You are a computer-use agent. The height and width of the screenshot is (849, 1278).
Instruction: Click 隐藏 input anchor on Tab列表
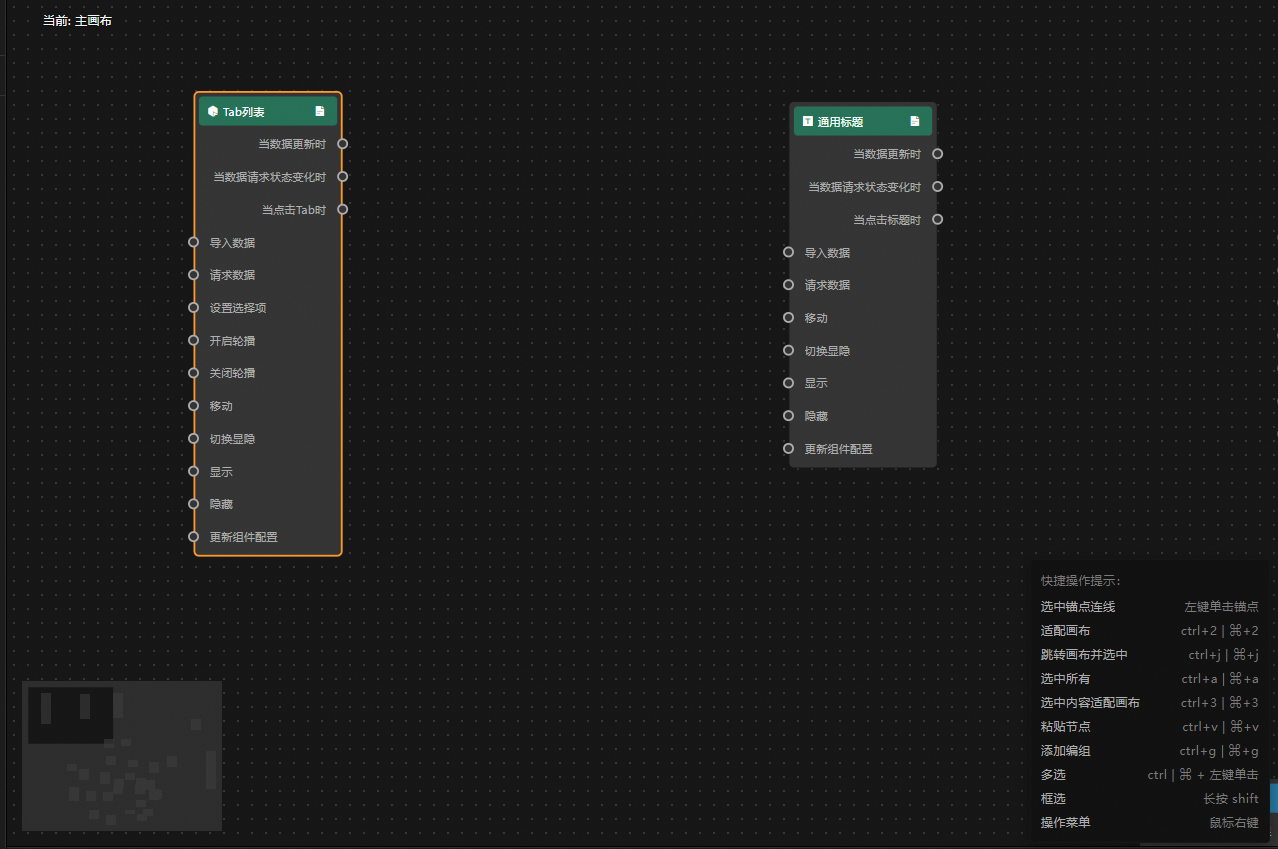[194, 504]
